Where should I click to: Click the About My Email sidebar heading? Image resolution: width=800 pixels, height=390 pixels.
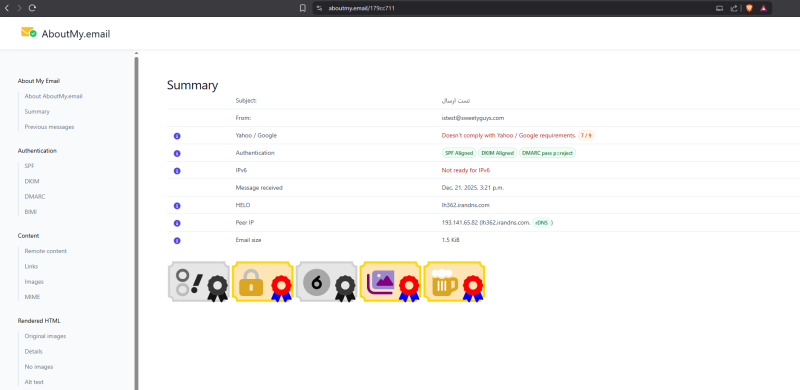point(39,81)
